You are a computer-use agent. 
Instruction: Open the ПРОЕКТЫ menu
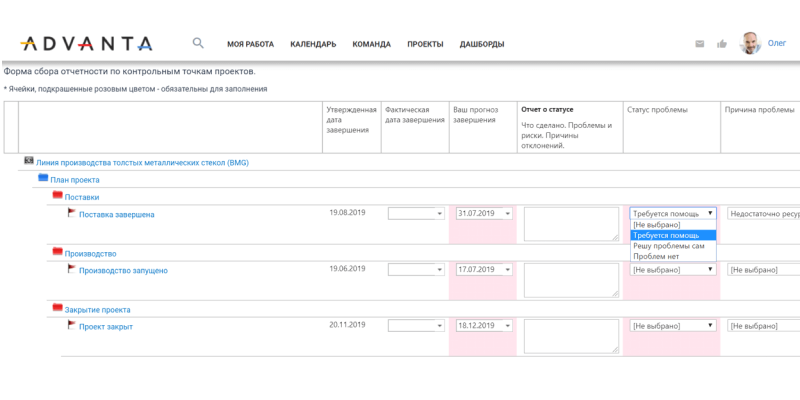coord(425,44)
